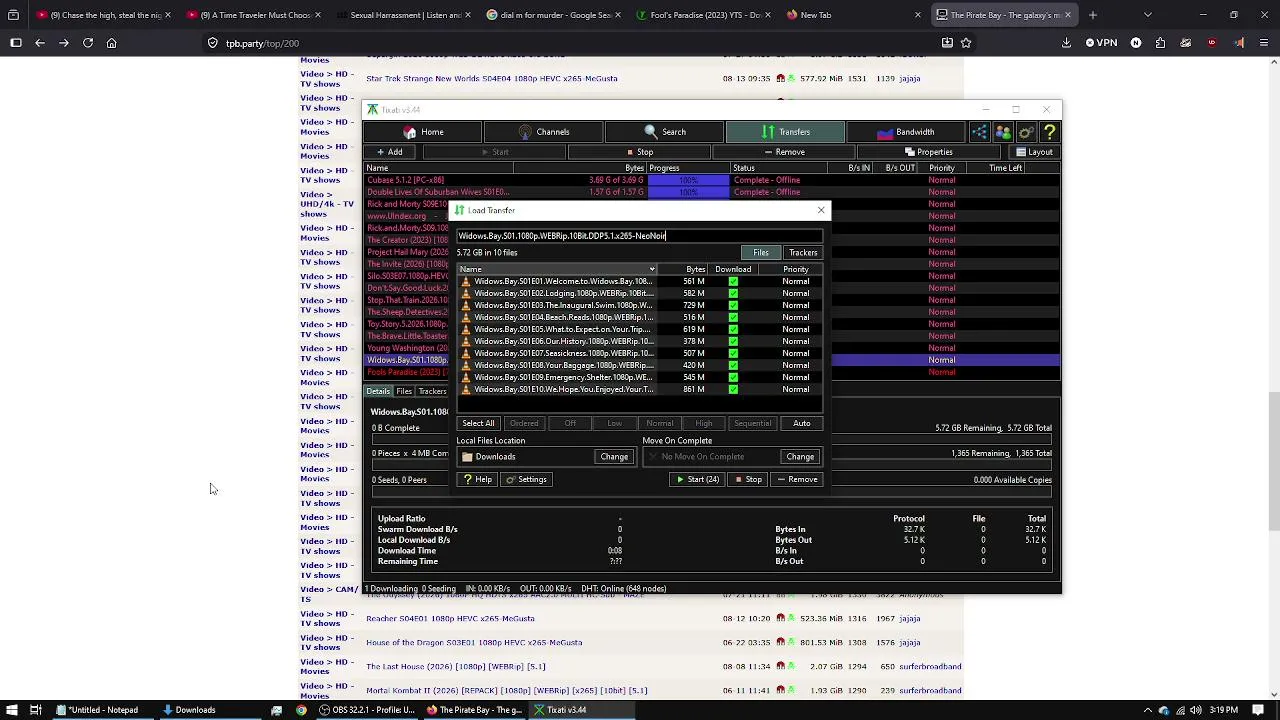Sort Tixati transfers by Time Left column
The width and height of the screenshot is (1280, 720).
click(1005, 168)
